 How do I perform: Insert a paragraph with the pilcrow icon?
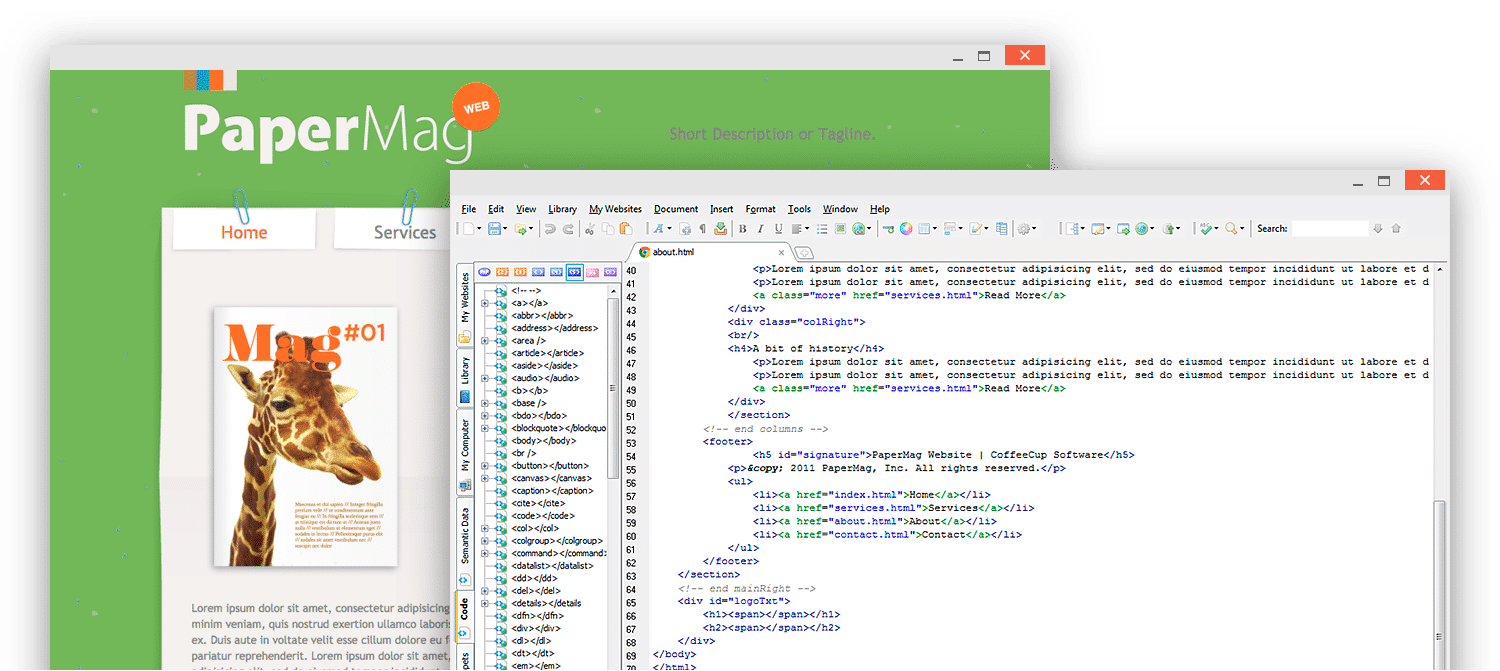coord(702,229)
